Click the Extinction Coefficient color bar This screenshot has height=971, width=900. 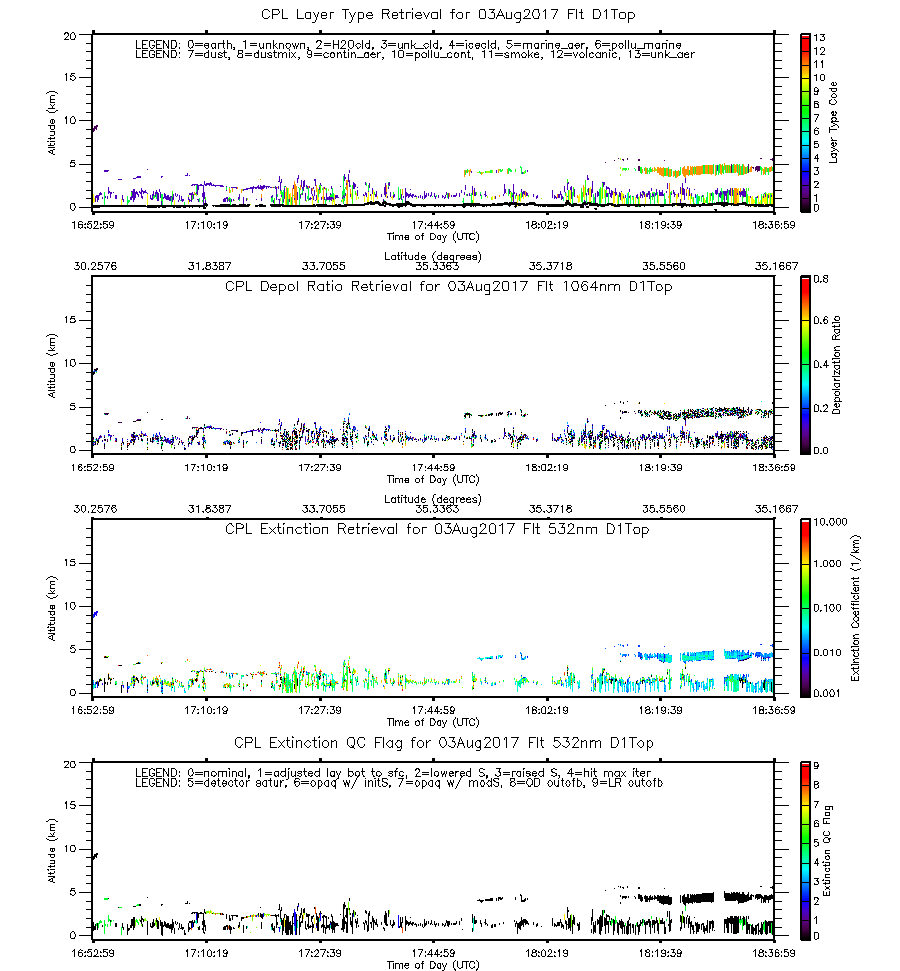[x=805, y=608]
